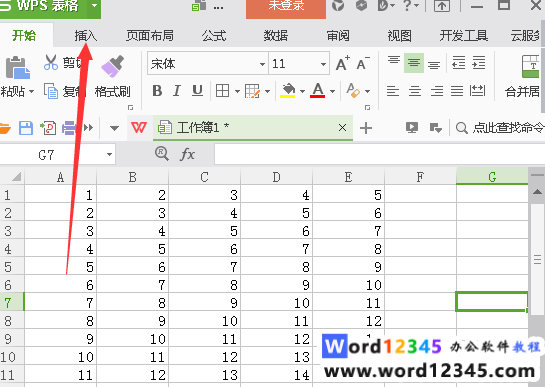Align text to bottom
Image resolution: width=545 pixels, height=387 pixels.
click(434, 64)
